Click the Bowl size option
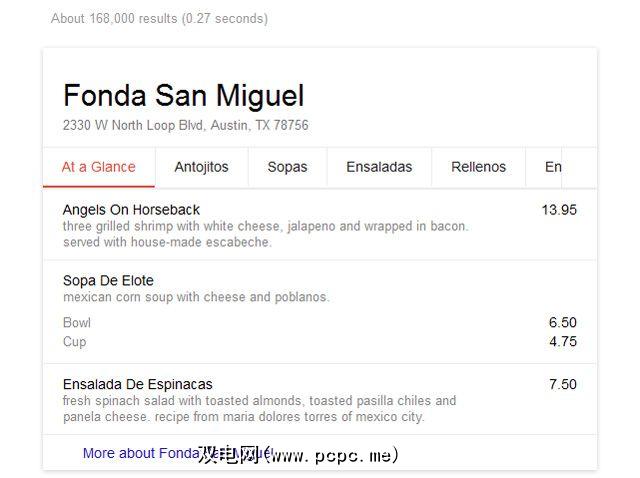This screenshot has width=640, height=478. tap(77, 322)
